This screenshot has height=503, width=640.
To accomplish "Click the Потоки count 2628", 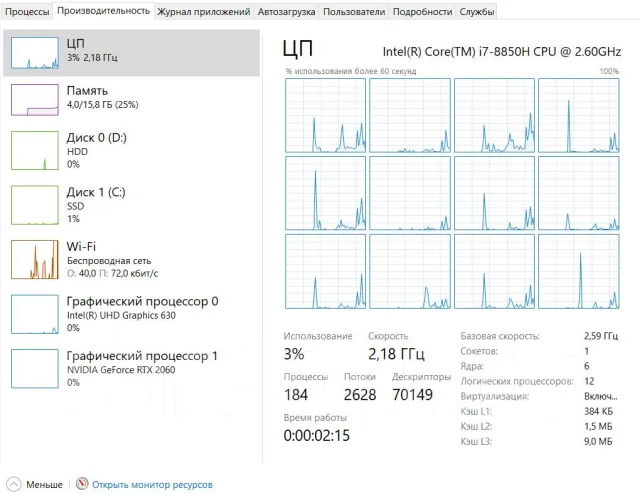I will (360, 395).
